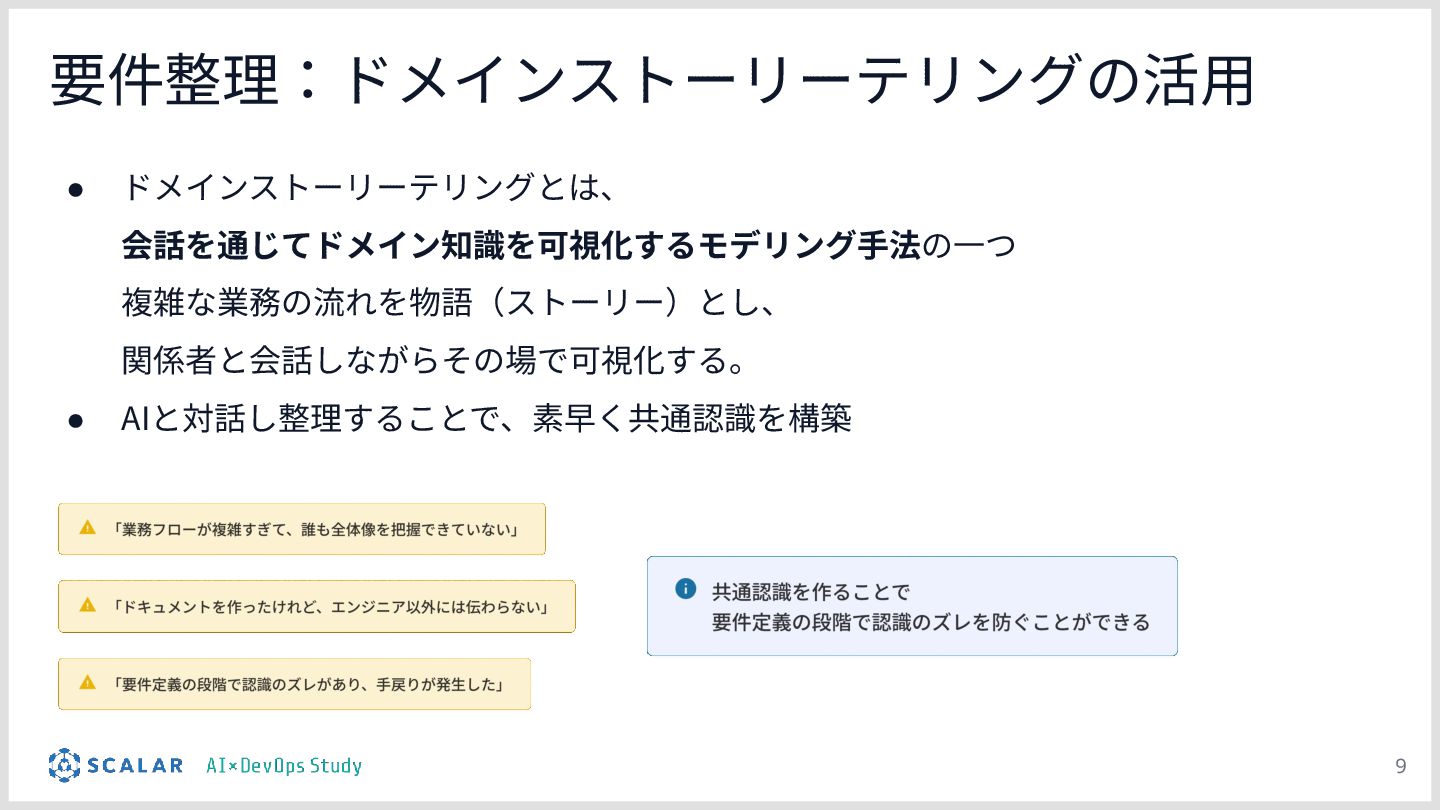The image size is (1440, 810).
Task: Select the slide title 要件整理：ドメインストーリーテリングの活用
Action: (x=652, y=82)
